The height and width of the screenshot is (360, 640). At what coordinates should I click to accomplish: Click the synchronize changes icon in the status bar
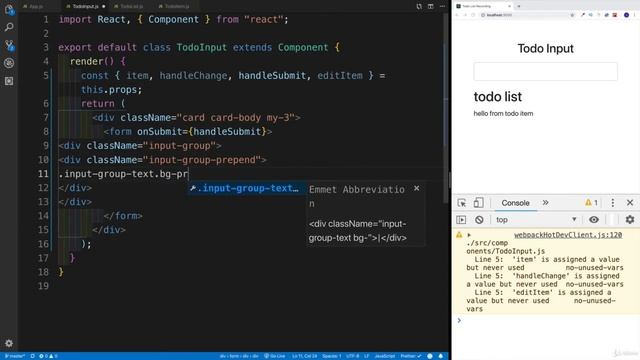pos(33,356)
